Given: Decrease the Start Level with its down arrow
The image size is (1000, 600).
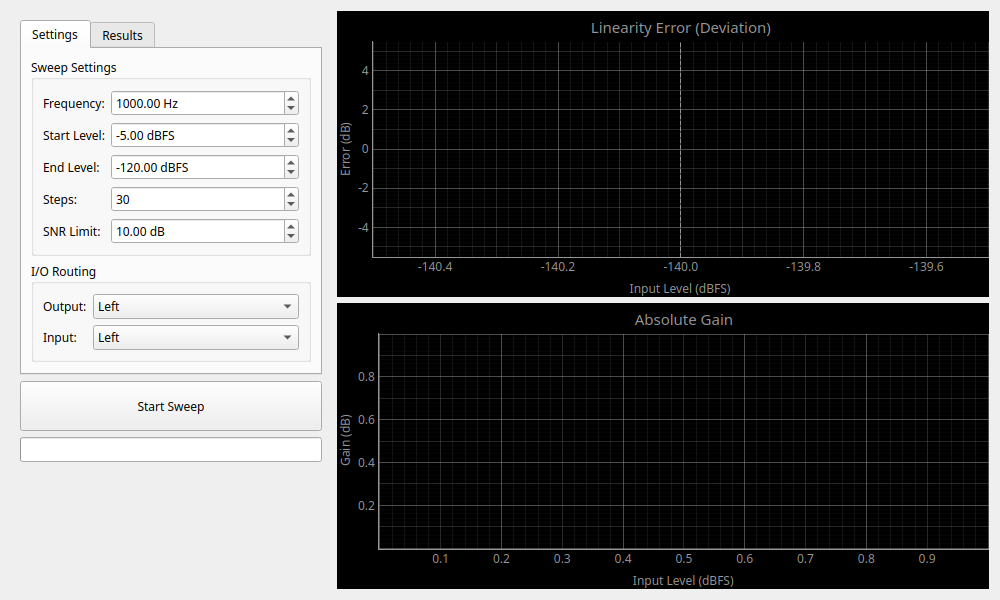Looking at the screenshot, I should pyautogui.click(x=290, y=140).
